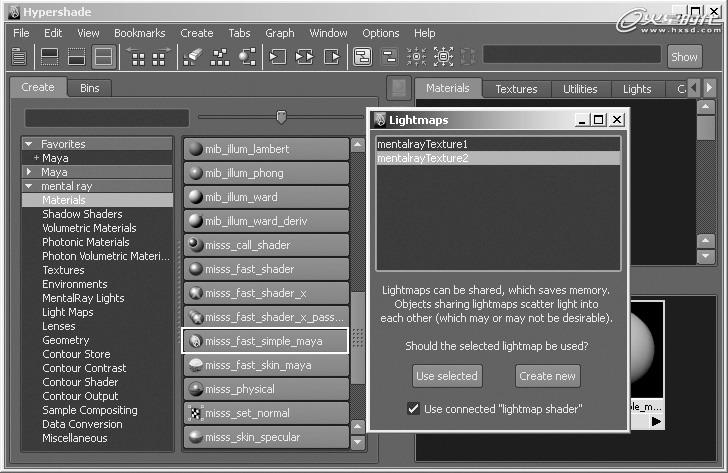Show output connections icon

[x=332, y=57]
